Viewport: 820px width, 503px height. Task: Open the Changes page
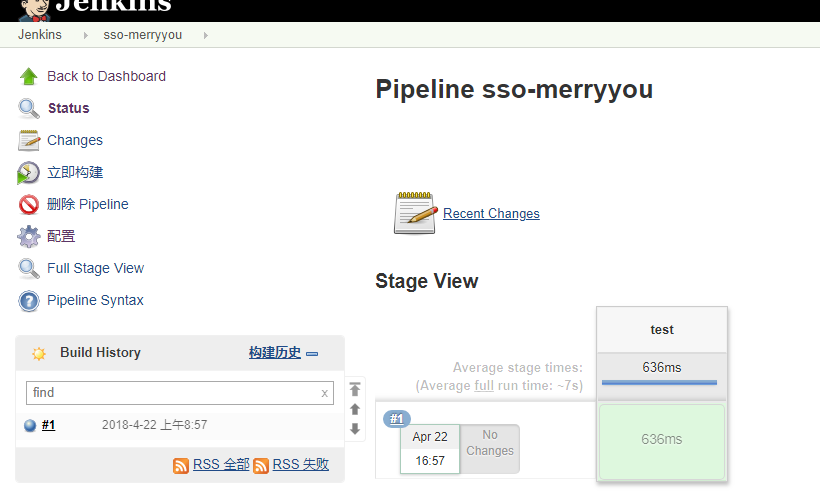pyautogui.click(x=75, y=141)
